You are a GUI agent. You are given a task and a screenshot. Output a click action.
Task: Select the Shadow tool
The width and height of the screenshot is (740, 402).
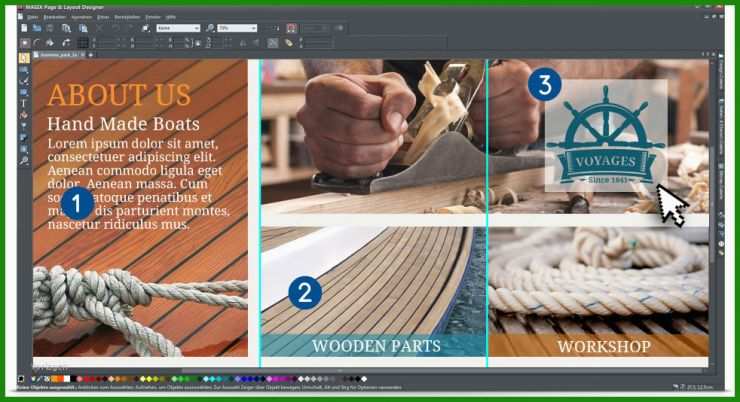24,138
